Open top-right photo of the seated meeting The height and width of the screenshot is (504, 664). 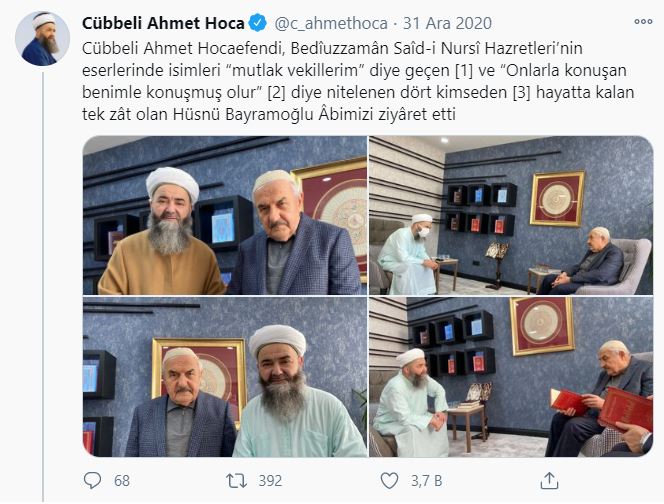point(511,216)
